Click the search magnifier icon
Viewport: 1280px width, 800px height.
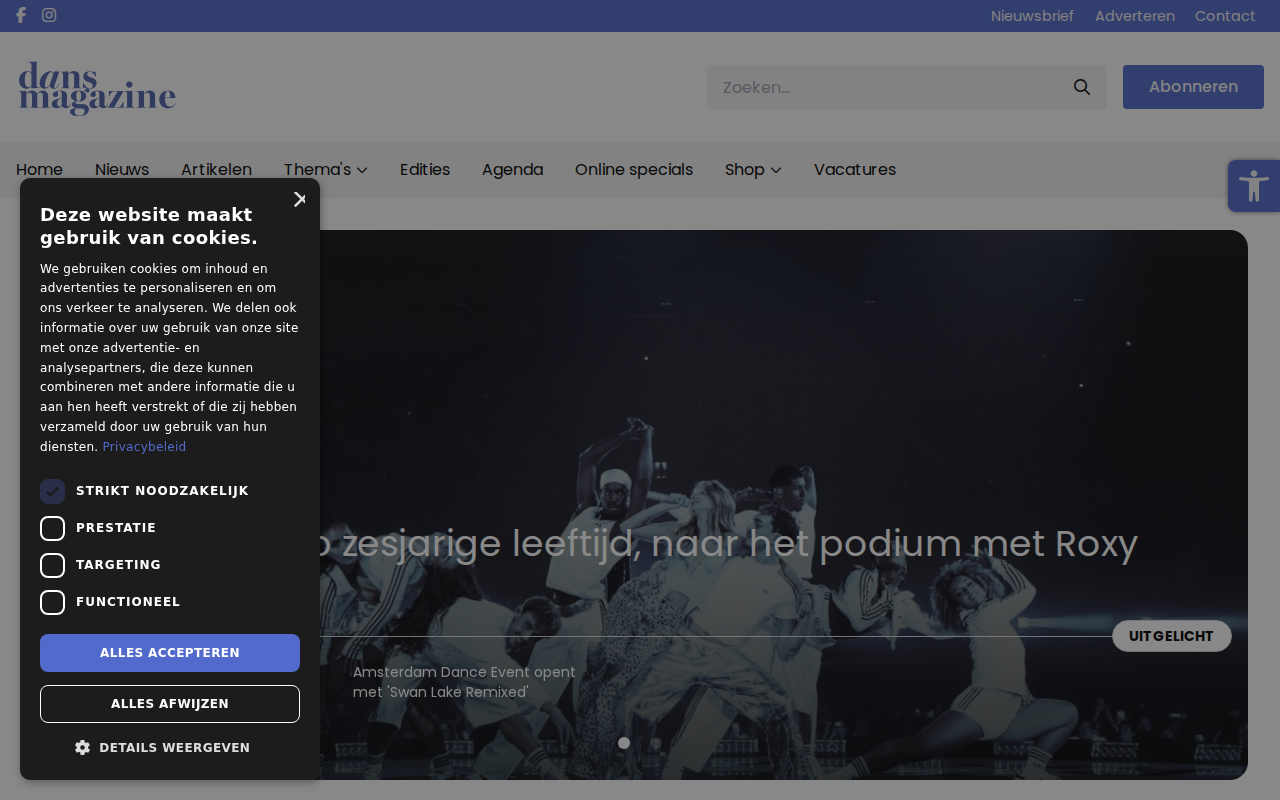[x=1082, y=87]
